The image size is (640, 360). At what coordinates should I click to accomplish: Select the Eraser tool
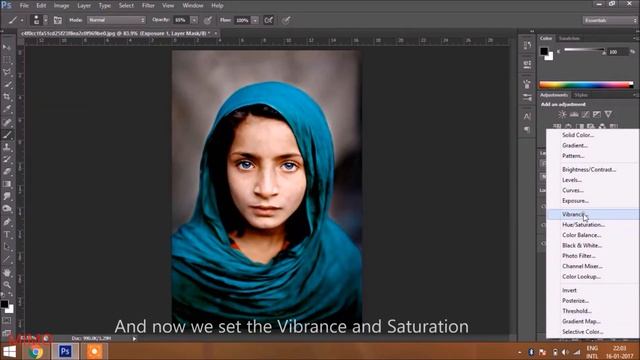point(7,171)
